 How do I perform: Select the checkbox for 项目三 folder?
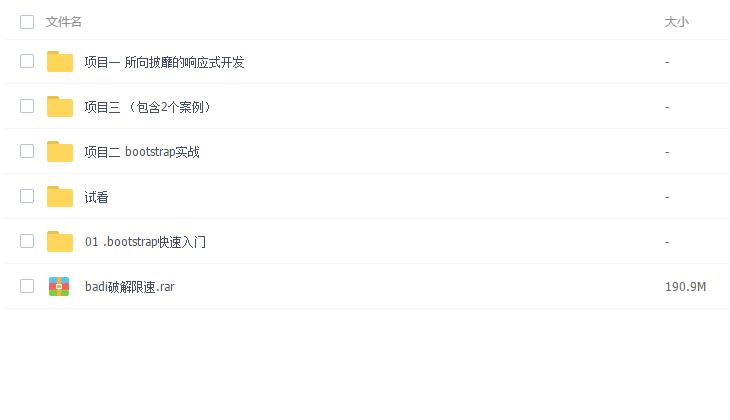(27, 107)
